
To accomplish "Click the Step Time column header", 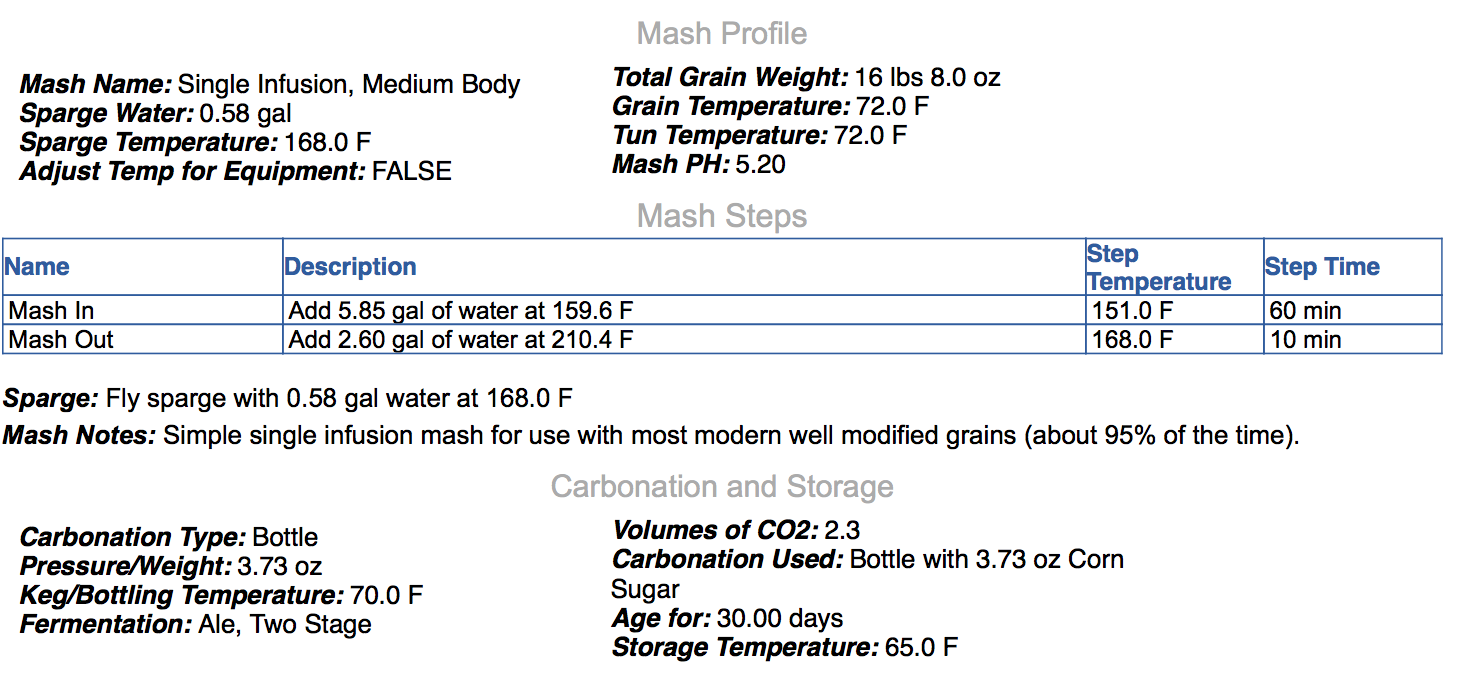I will 1322,267.
